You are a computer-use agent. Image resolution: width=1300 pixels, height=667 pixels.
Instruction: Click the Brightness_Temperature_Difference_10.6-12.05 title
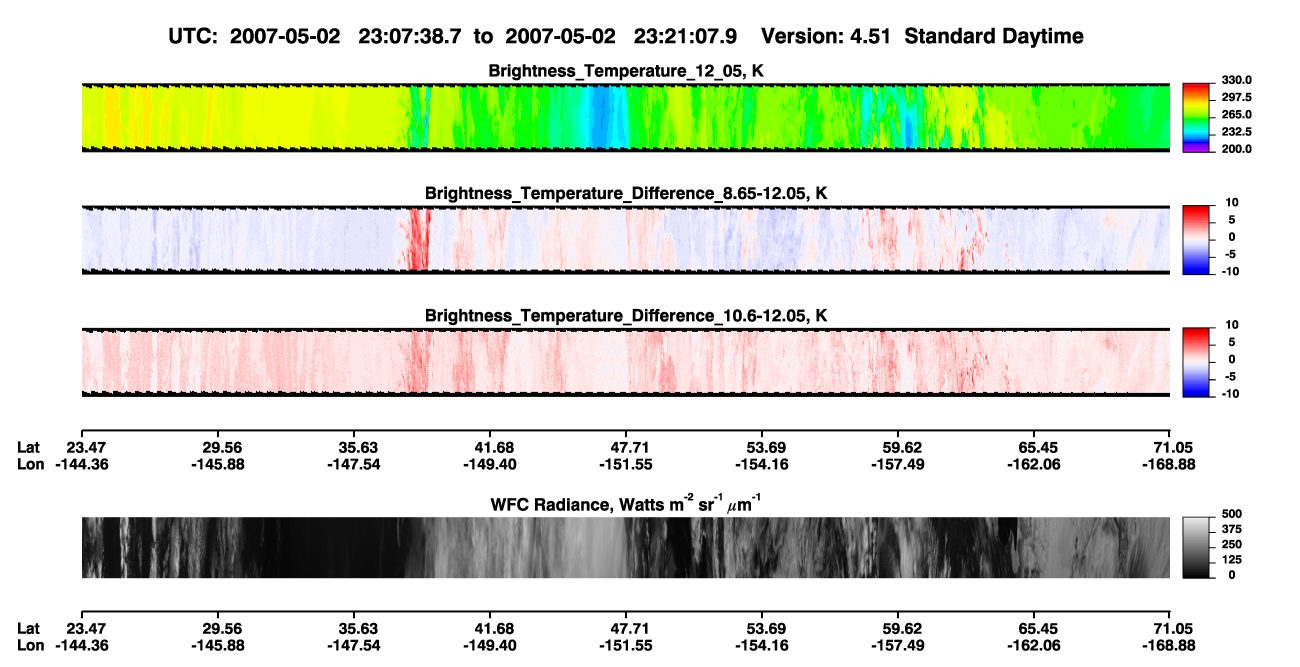[626, 315]
